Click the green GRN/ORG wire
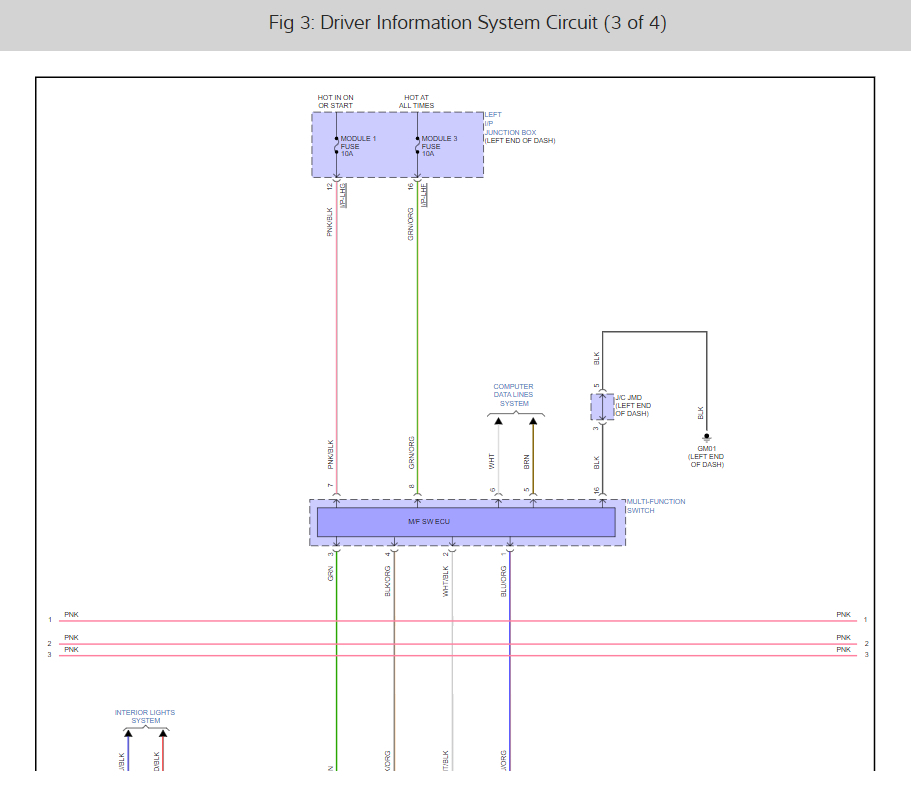This screenshot has height=800, width=911. [417, 337]
